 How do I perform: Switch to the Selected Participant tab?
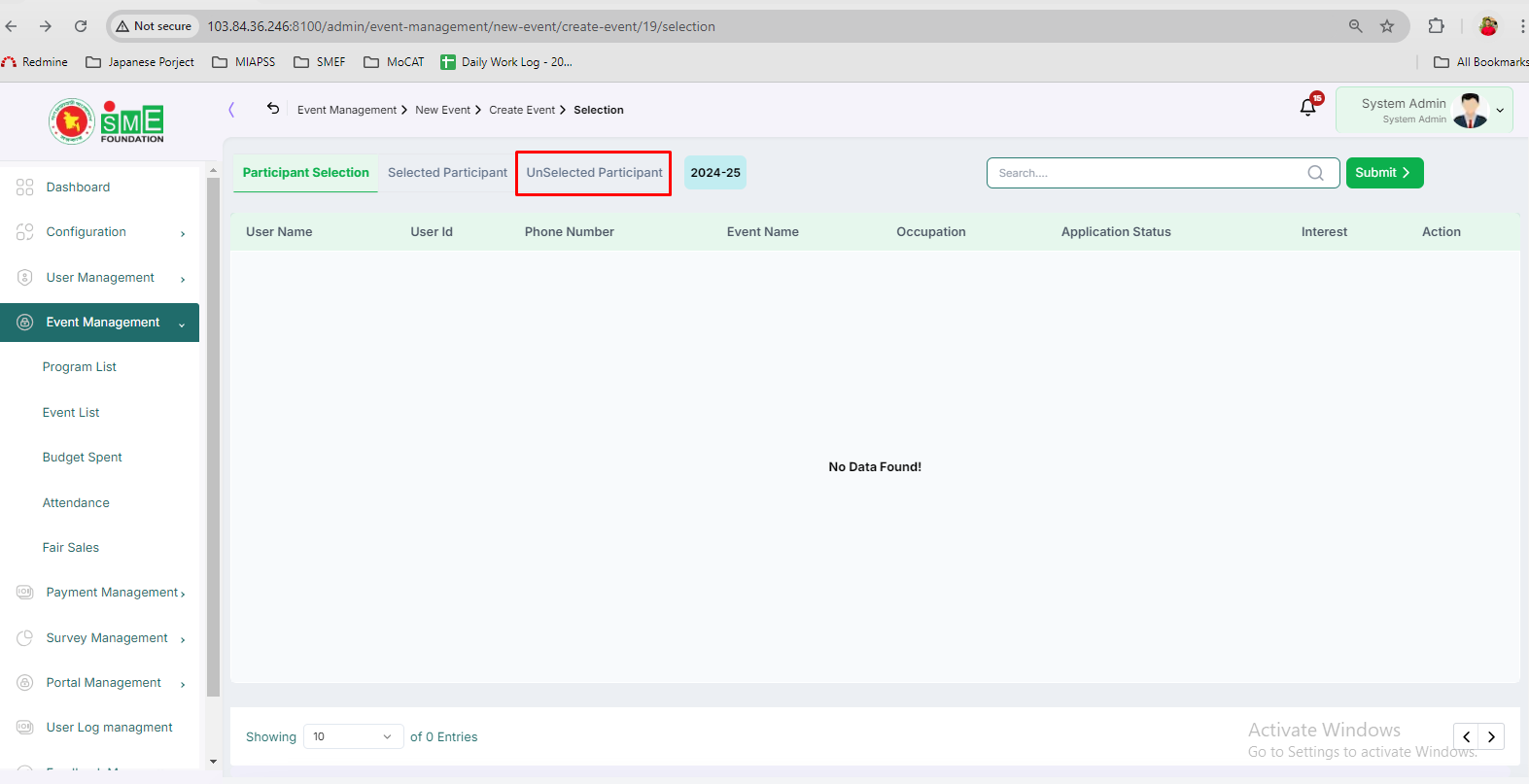[447, 173]
